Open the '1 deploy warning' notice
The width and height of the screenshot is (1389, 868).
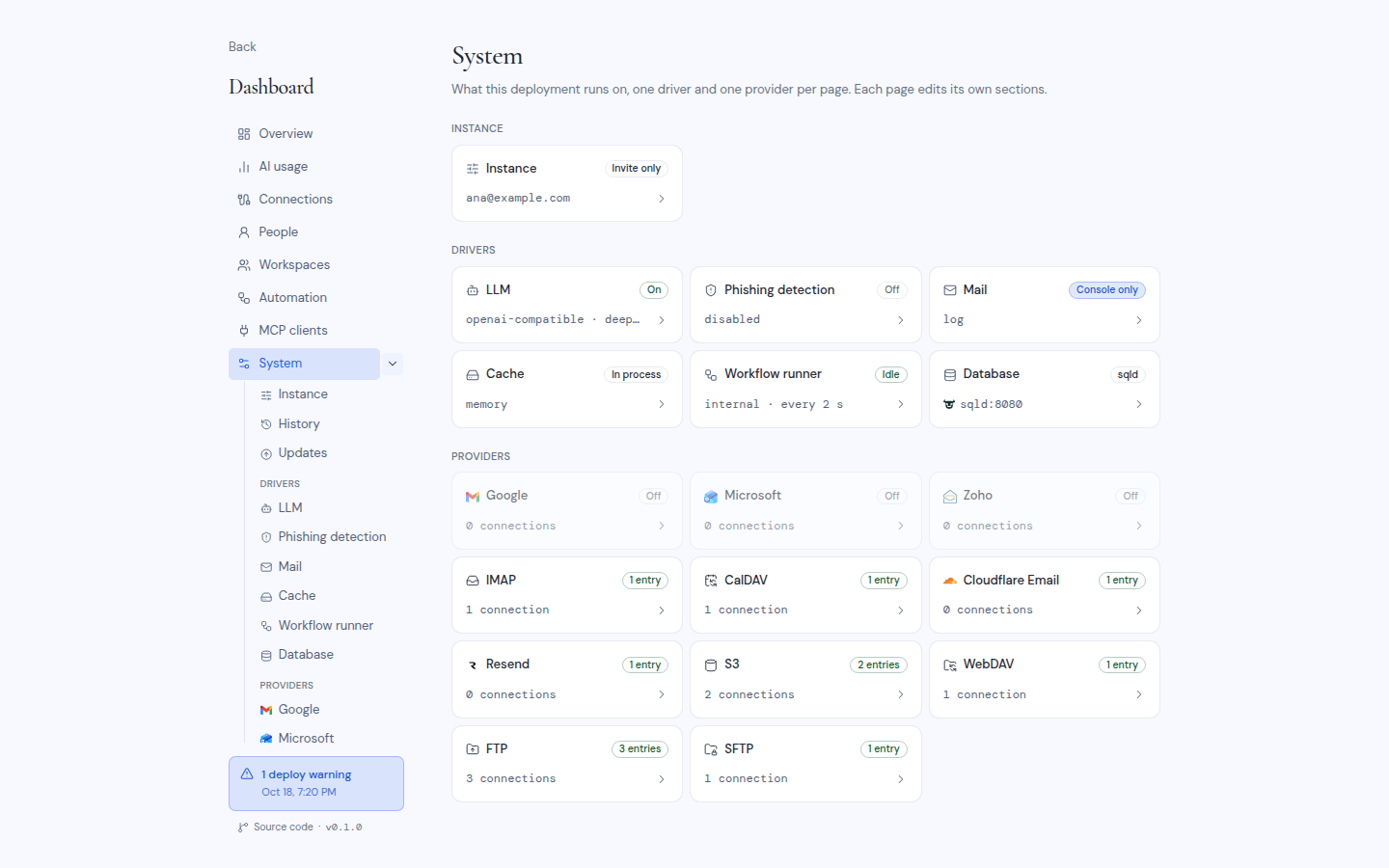tap(316, 783)
